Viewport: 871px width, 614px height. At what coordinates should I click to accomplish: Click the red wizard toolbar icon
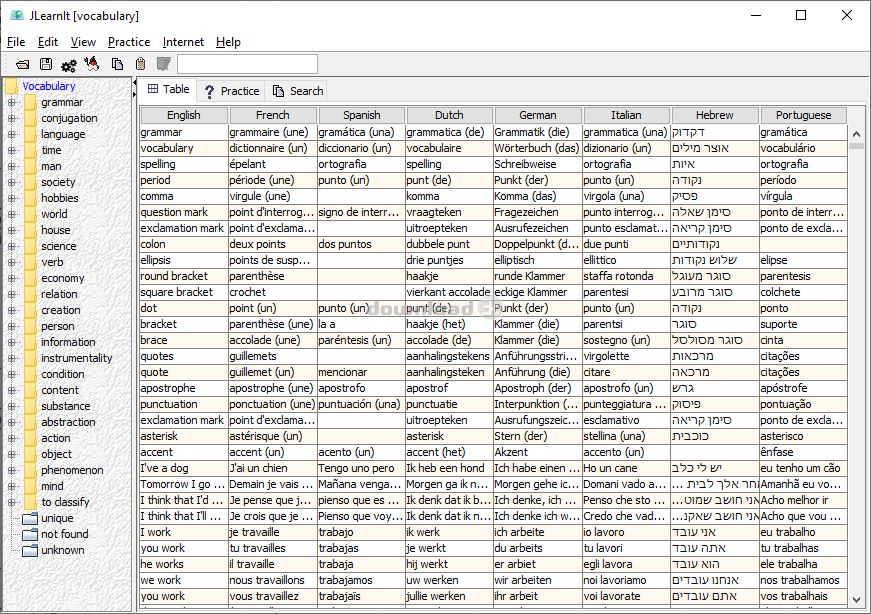tap(92, 65)
